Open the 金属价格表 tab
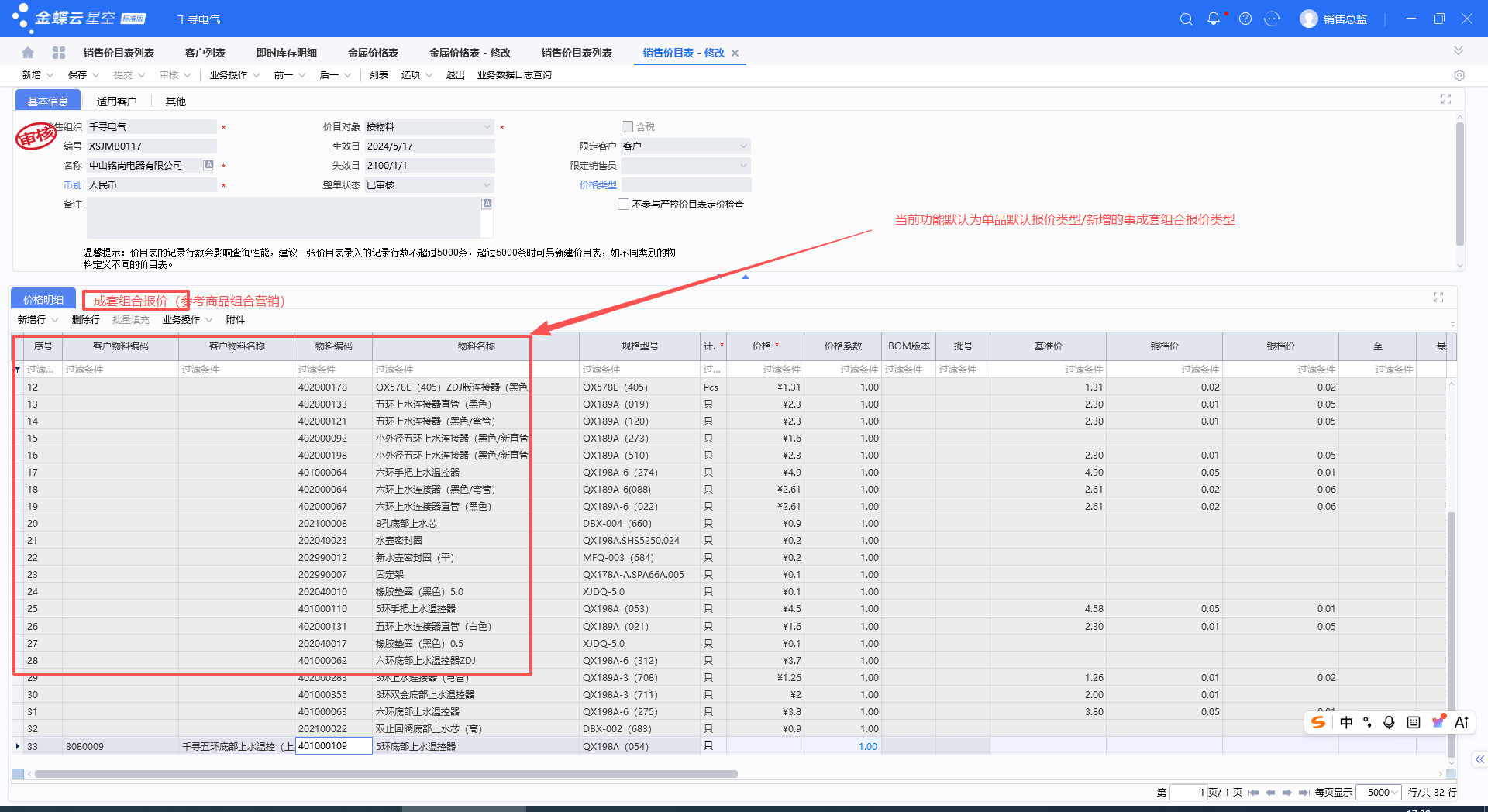Viewport: 1488px width, 812px height. click(x=373, y=53)
